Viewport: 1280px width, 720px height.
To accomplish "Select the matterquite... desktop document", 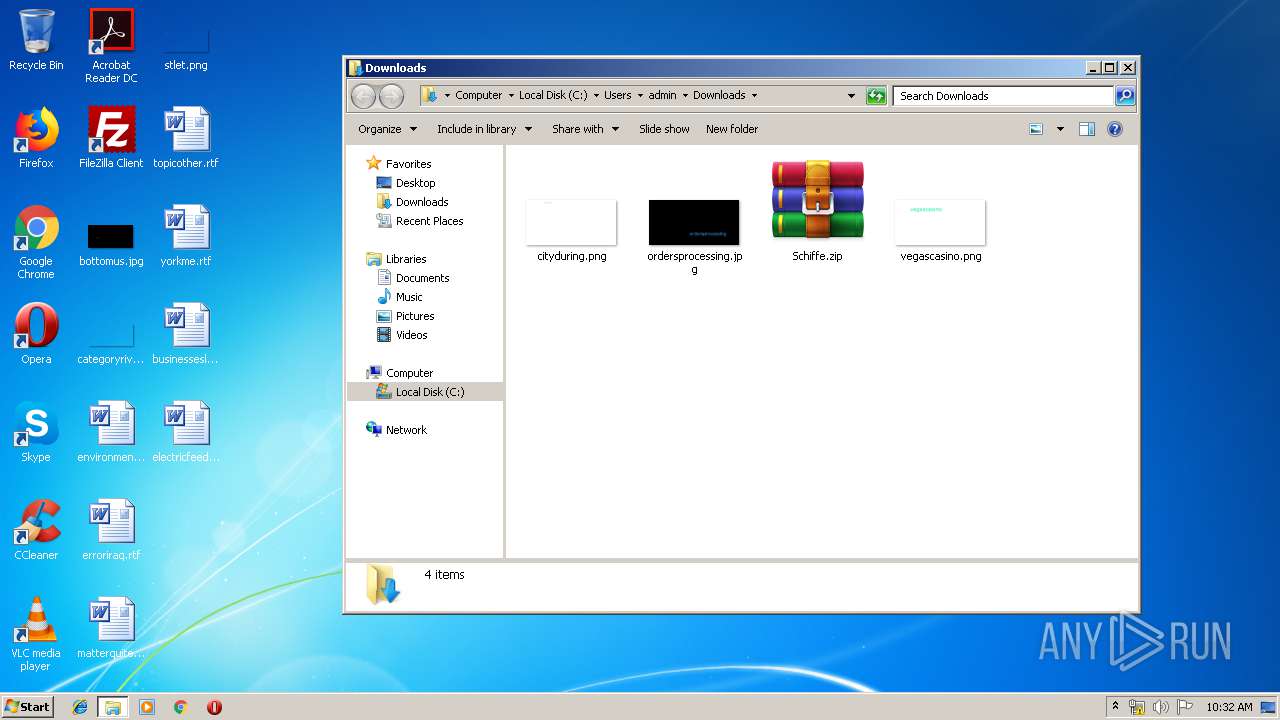I will click(x=111, y=628).
